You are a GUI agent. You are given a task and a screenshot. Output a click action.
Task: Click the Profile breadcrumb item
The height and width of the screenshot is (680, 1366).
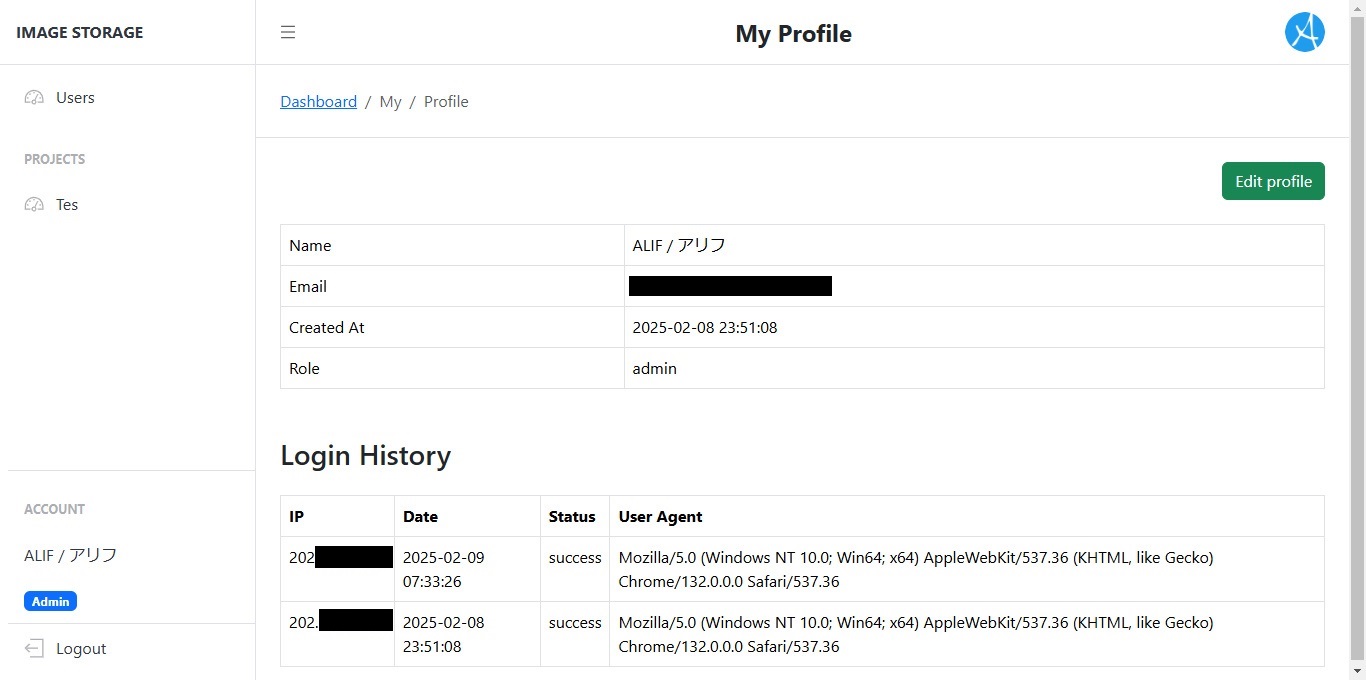point(446,102)
